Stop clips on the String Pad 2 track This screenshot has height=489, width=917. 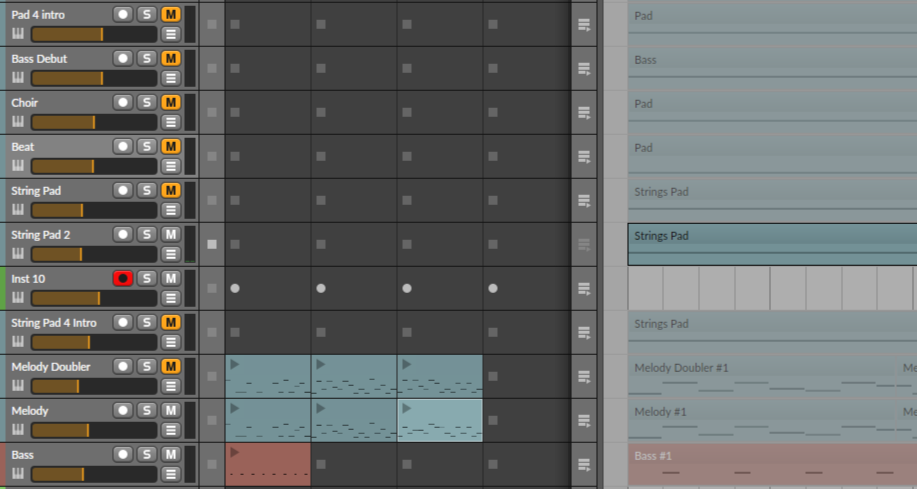[212, 244]
